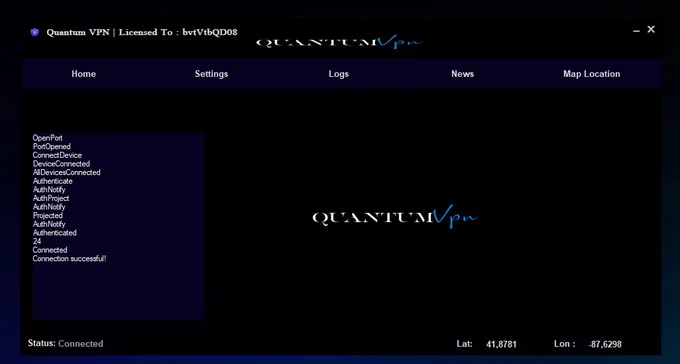Image resolution: width=680 pixels, height=364 pixels.
Task: Click the Connected status value at bottom
Action: pos(81,344)
